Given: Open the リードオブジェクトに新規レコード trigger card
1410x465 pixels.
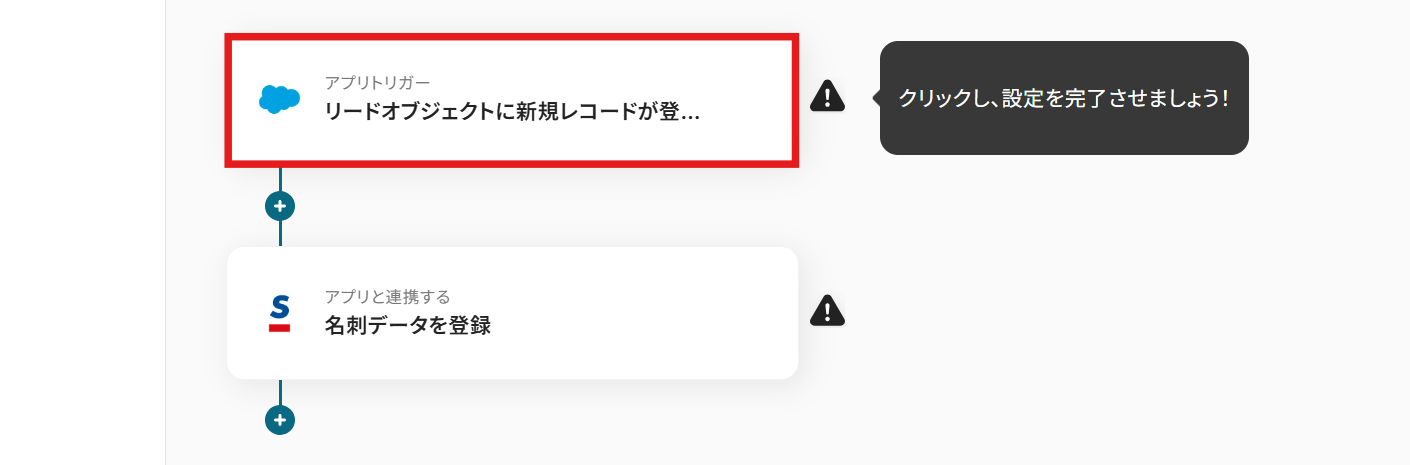Looking at the screenshot, I should pos(512,99).
